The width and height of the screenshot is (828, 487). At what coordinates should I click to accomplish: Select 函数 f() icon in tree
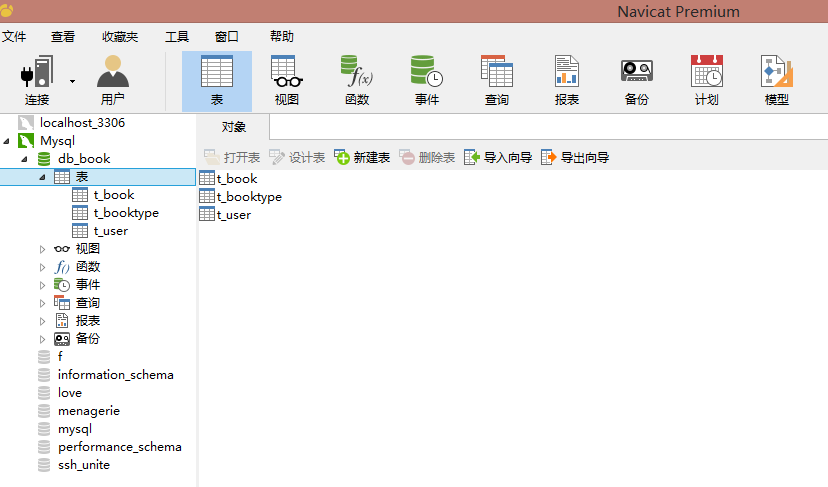pos(62,267)
